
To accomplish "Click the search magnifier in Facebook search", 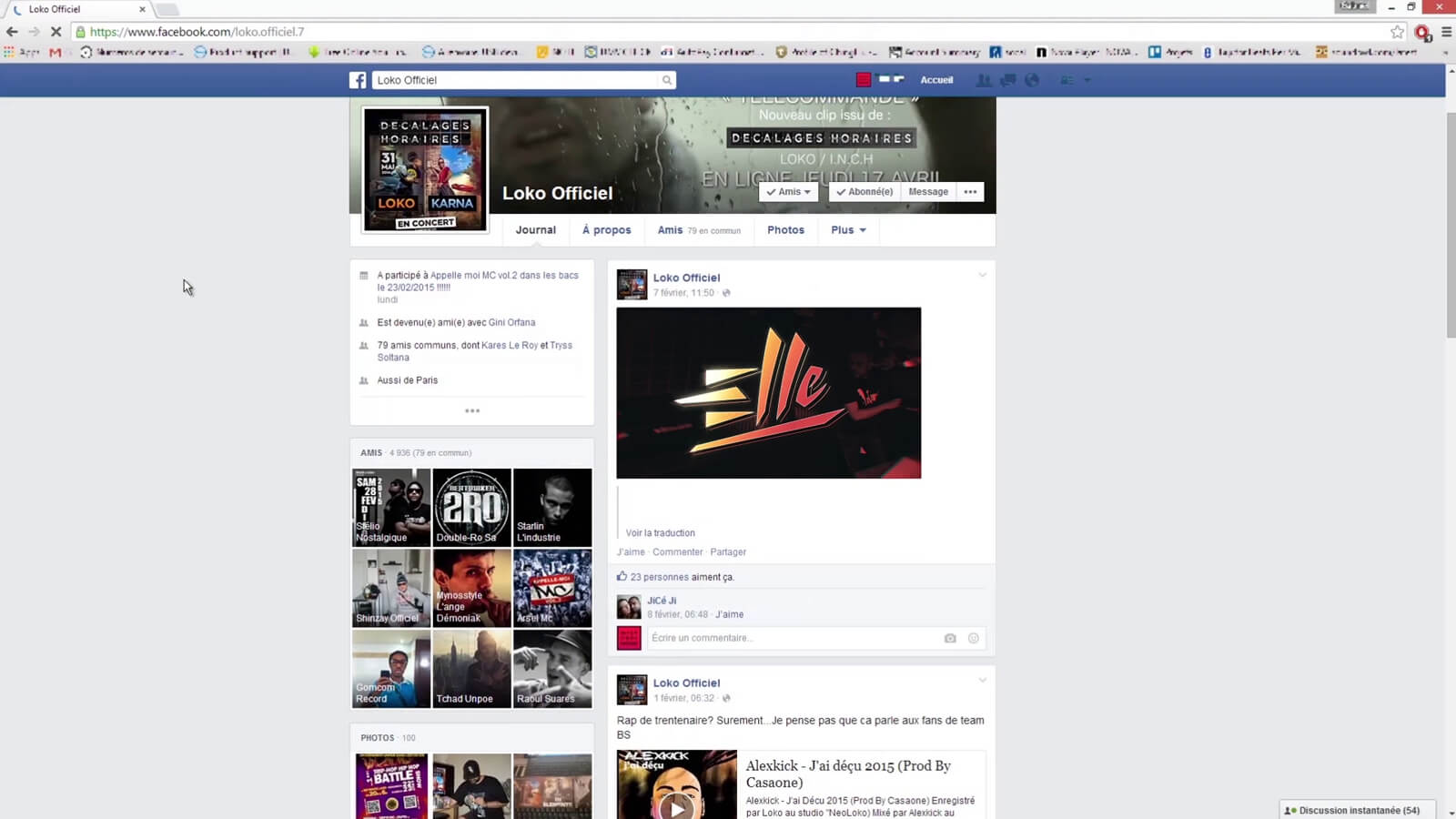I will click(667, 80).
